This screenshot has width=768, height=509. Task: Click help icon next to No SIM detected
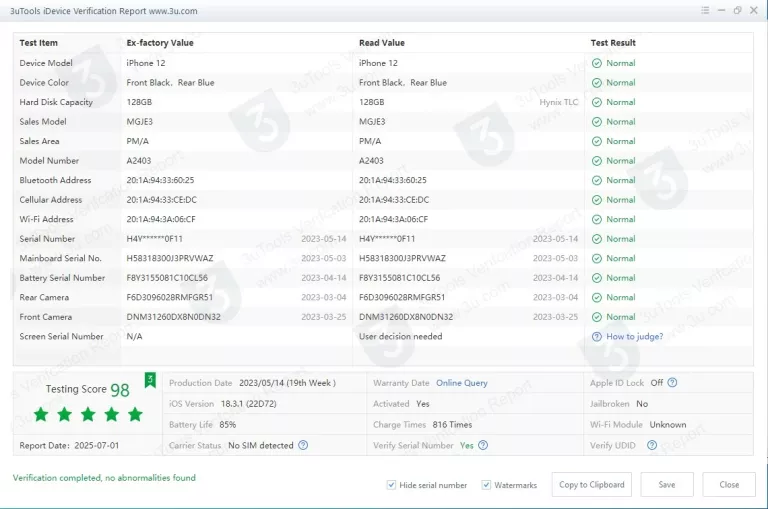(303, 445)
